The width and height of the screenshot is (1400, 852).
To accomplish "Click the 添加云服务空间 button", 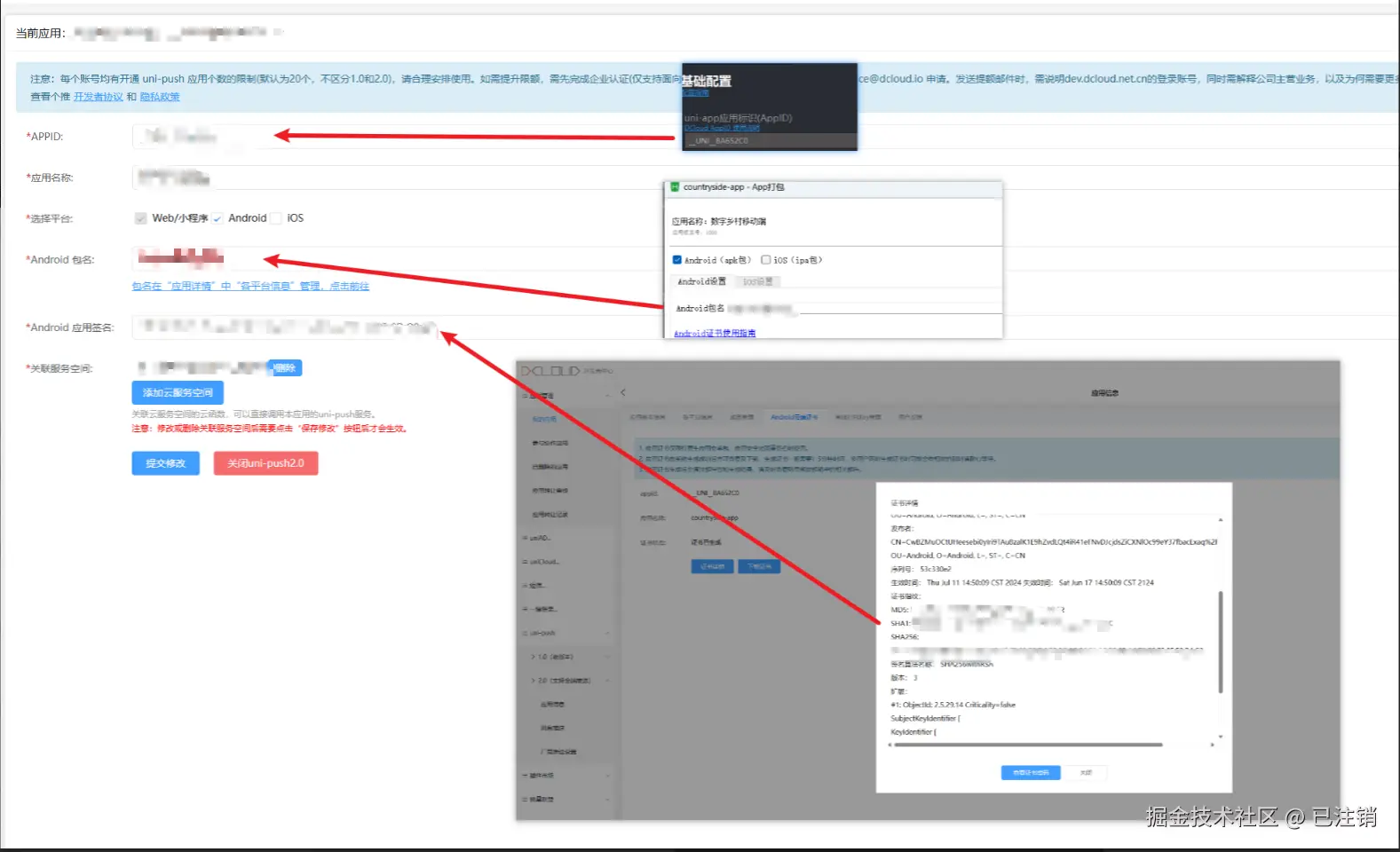I will point(178,392).
